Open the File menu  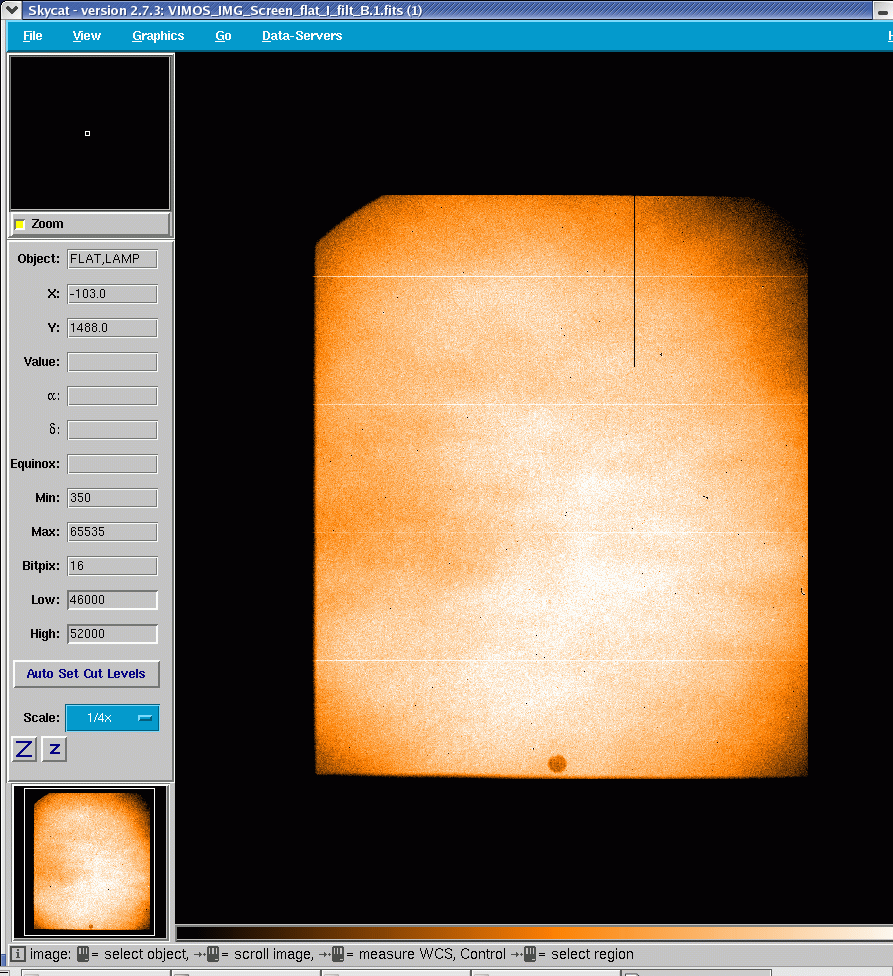32,36
